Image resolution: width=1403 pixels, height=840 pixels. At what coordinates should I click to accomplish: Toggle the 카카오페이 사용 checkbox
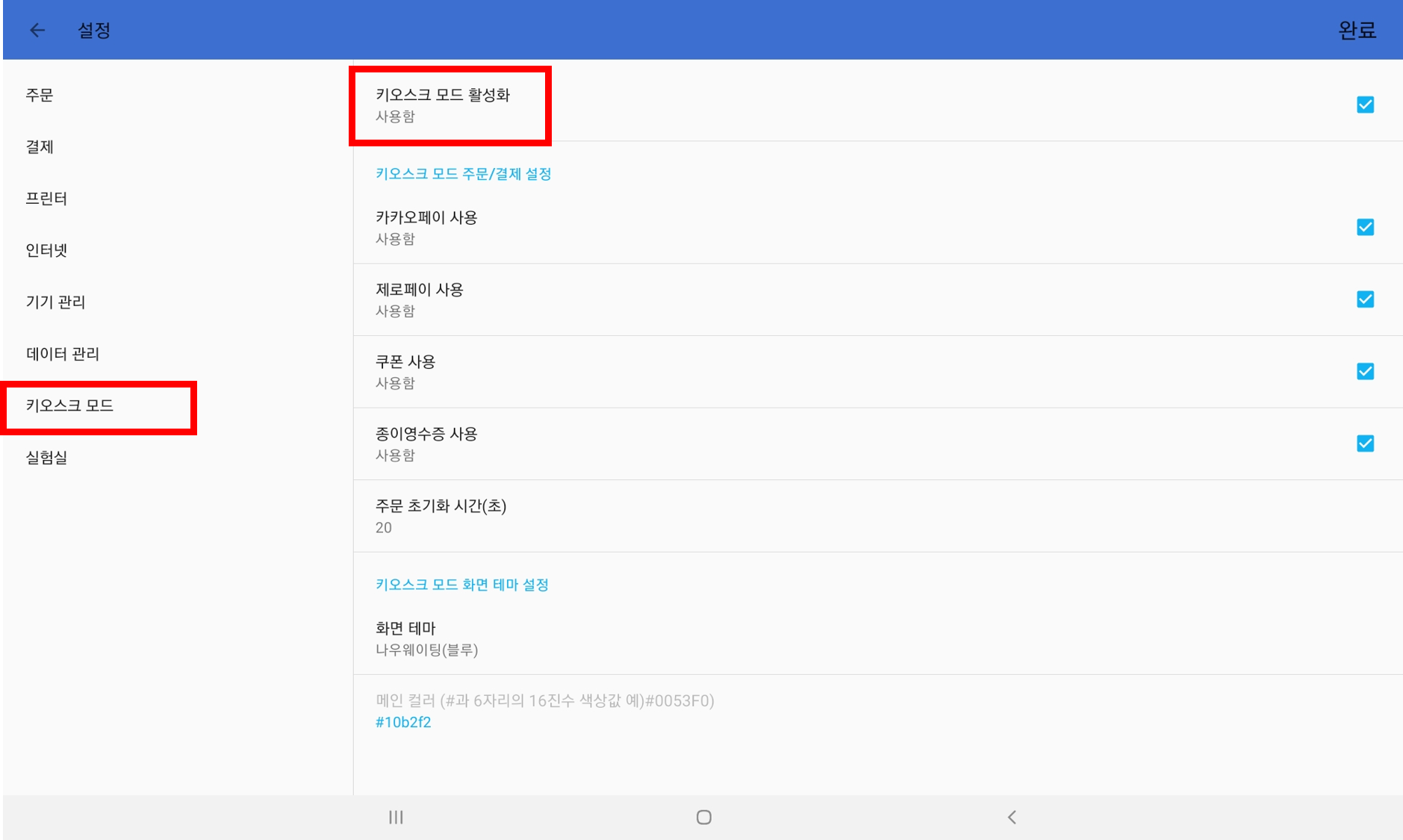pyautogui.click(x=1365, y=227)
